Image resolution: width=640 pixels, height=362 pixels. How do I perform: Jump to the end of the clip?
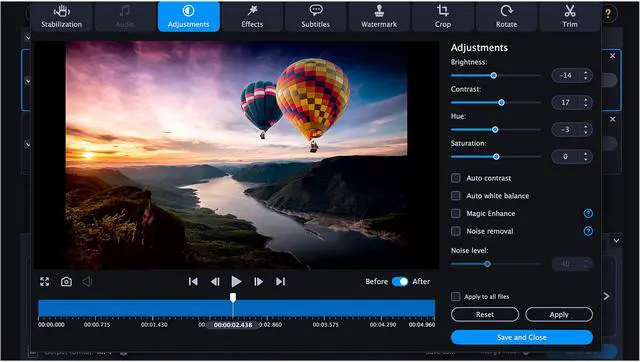[280, 282]
